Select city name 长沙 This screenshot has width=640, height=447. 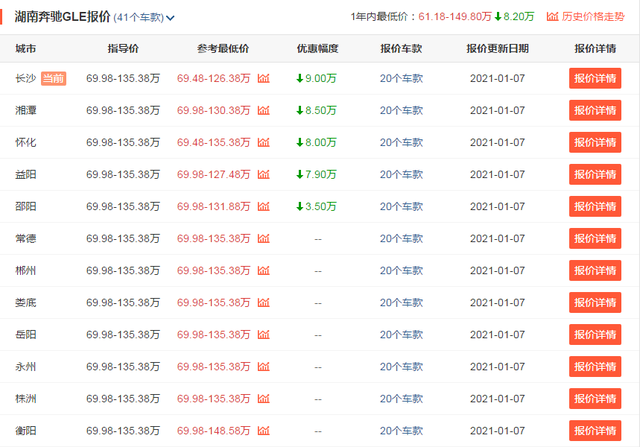coord(26,78)
